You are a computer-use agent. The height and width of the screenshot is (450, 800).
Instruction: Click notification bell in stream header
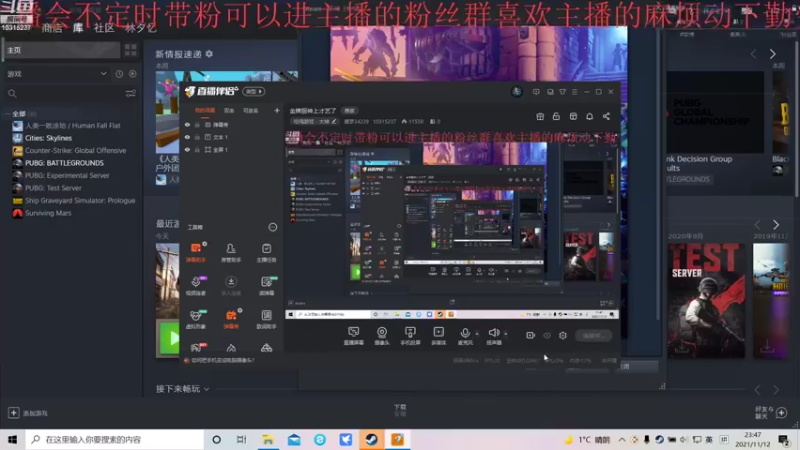[589, 116]
